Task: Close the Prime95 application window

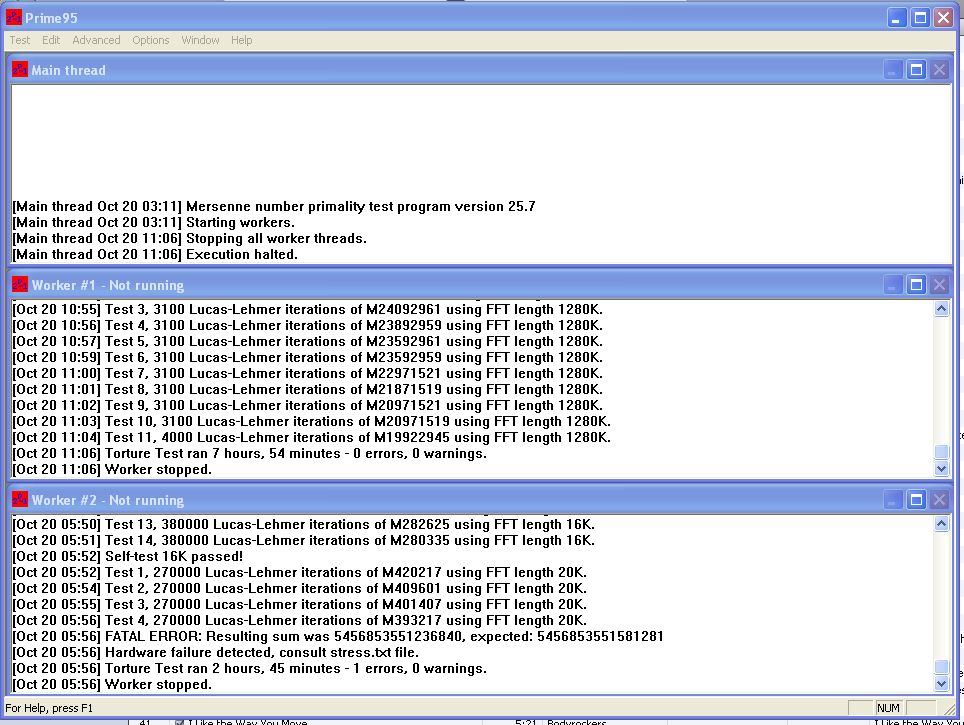Action: click(x=943, y=18)
